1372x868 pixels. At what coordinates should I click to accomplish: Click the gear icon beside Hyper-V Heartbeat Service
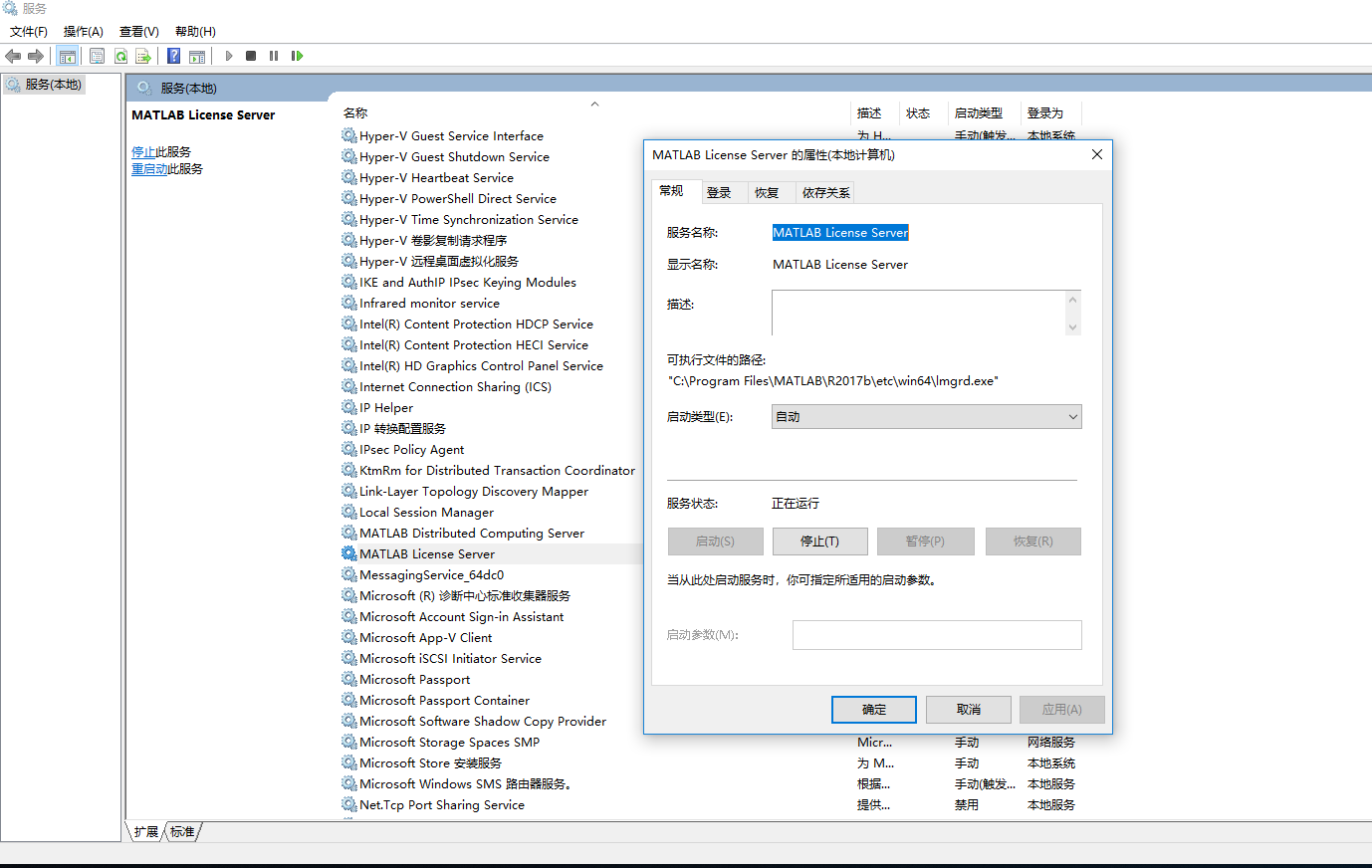[x=349, y=177]
